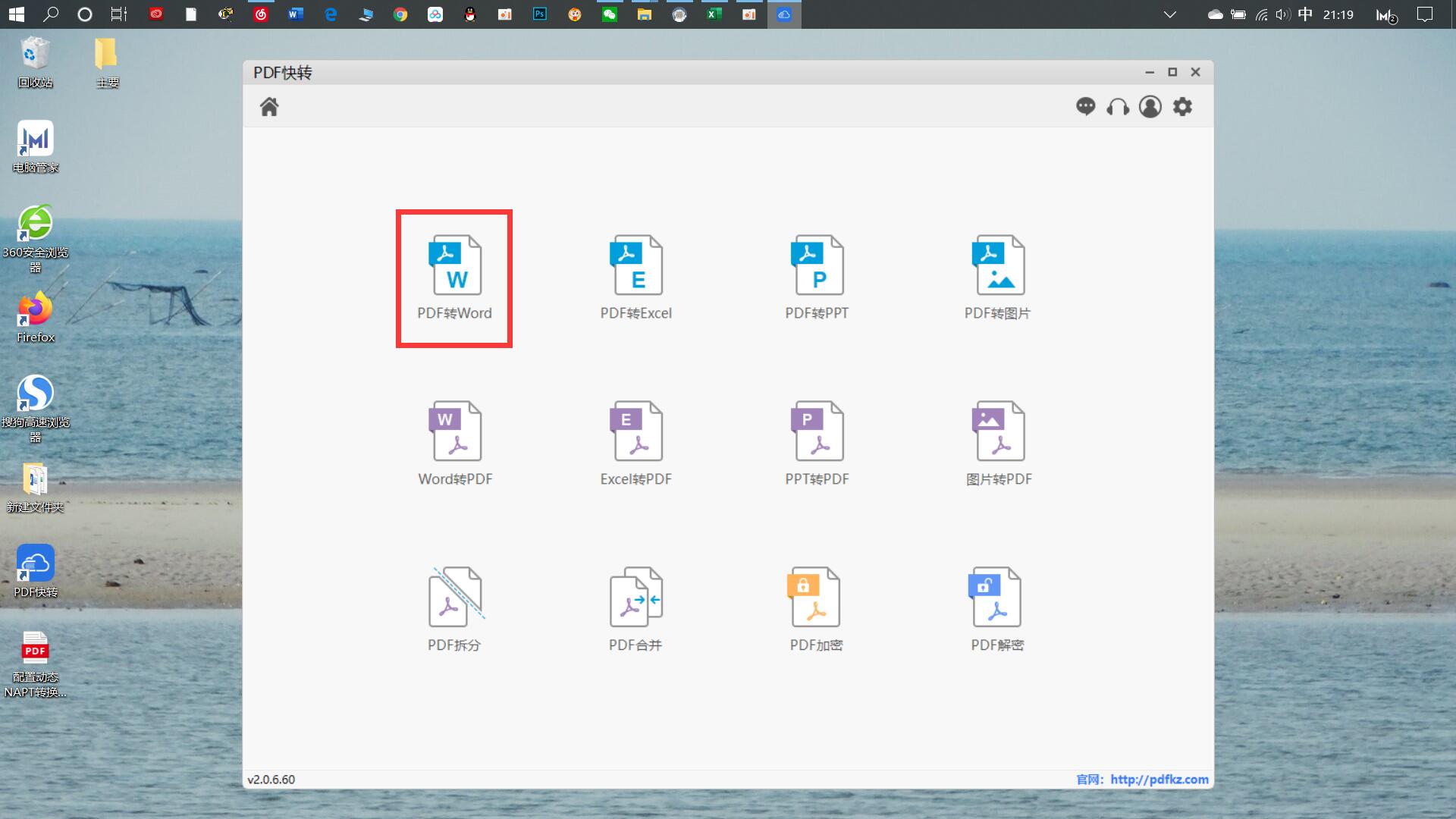
Task: Visit the official site link pdfkz.com
Action: (1159, 780)
